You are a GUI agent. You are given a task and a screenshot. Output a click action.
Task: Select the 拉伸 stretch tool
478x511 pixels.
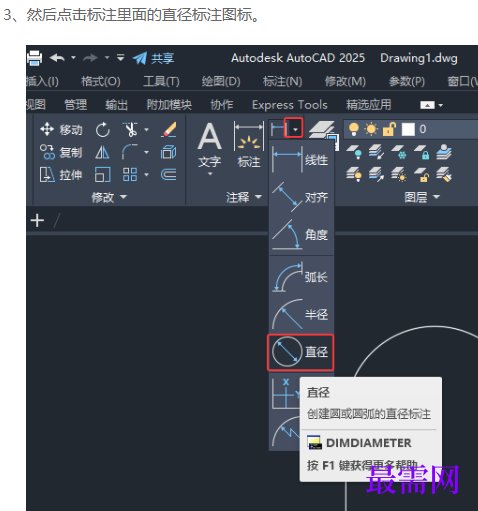point(61,175)
